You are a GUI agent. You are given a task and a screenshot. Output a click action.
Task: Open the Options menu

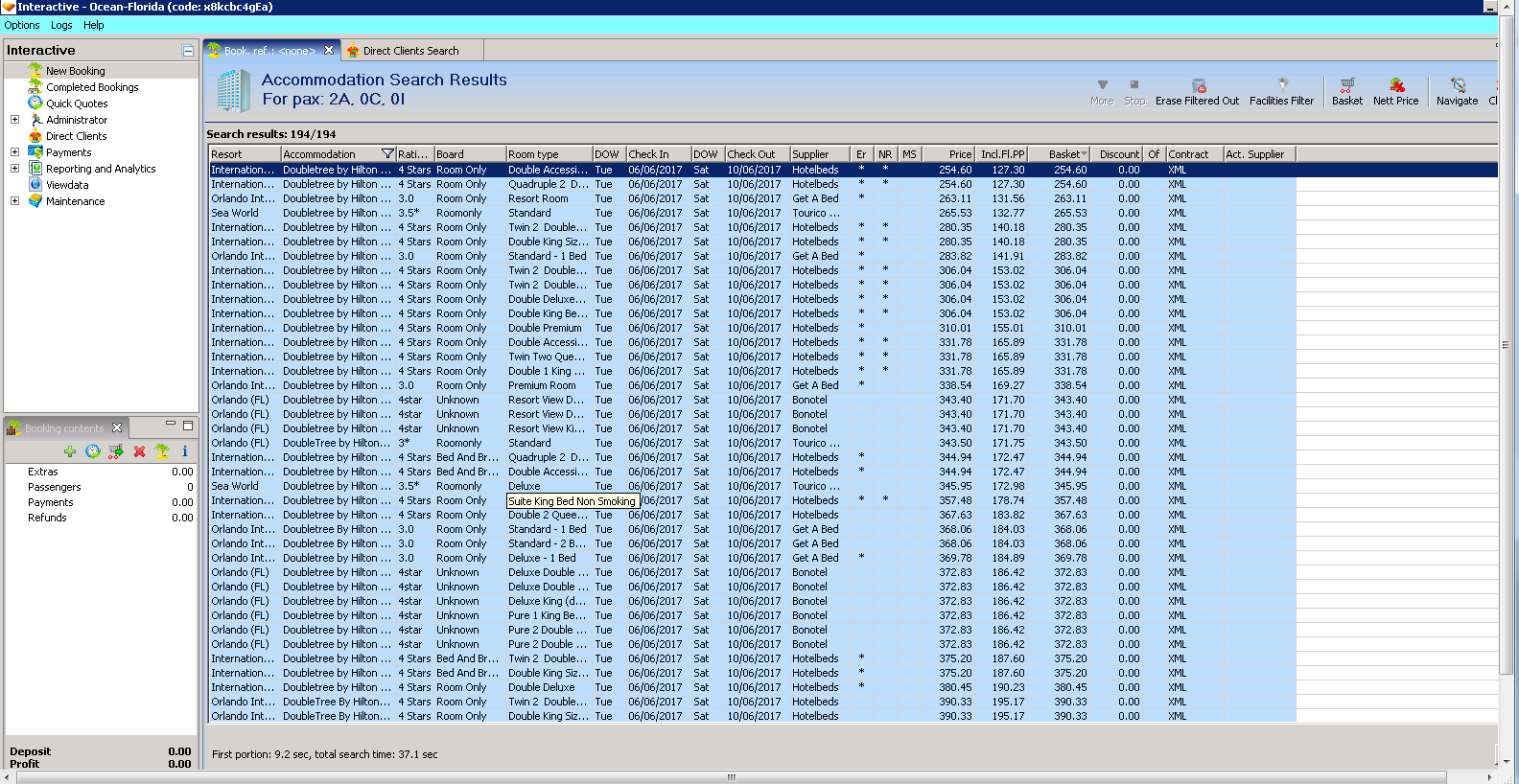coord(22,26)
